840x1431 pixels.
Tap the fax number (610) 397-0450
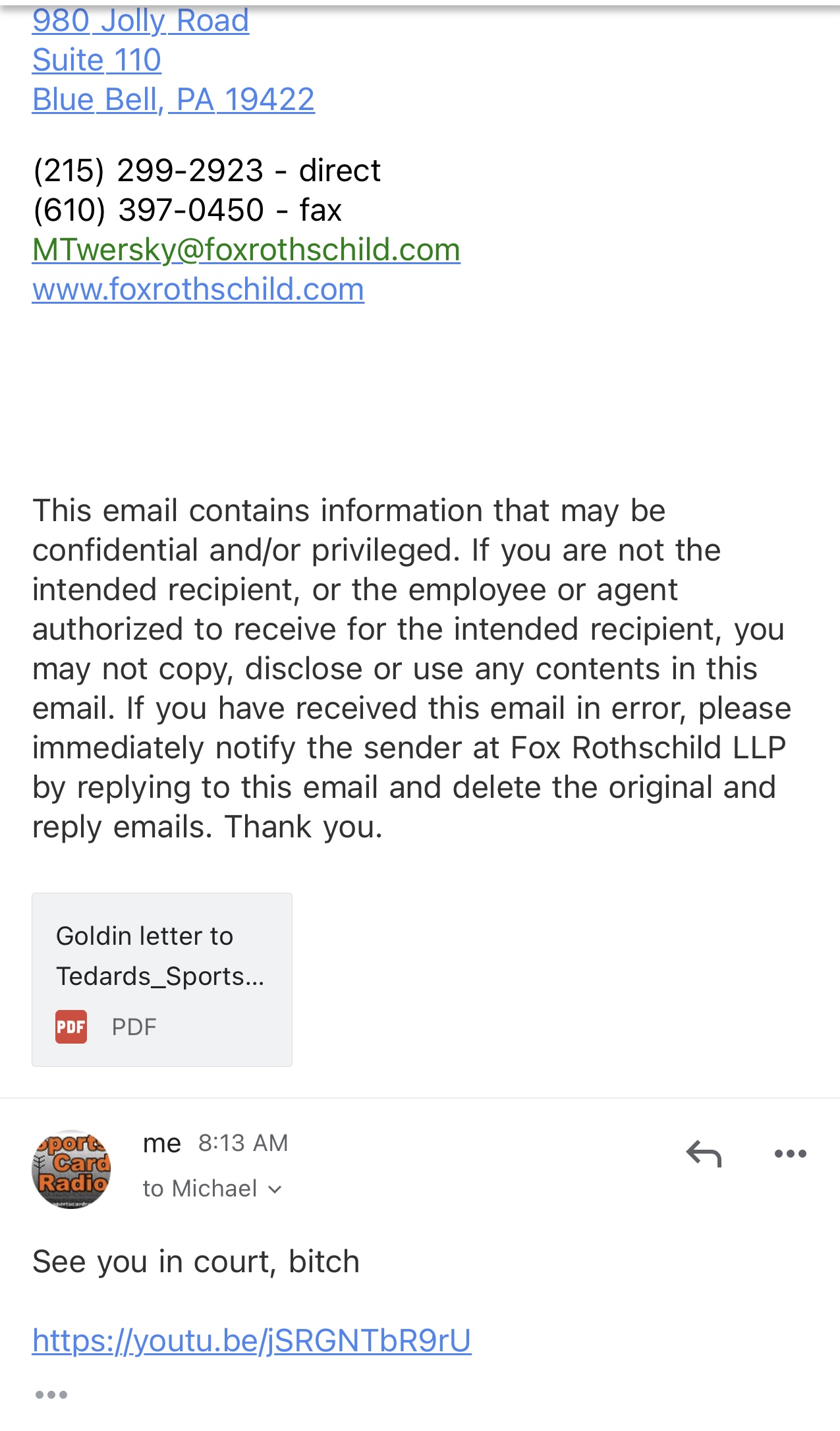(x=148, y=210)
